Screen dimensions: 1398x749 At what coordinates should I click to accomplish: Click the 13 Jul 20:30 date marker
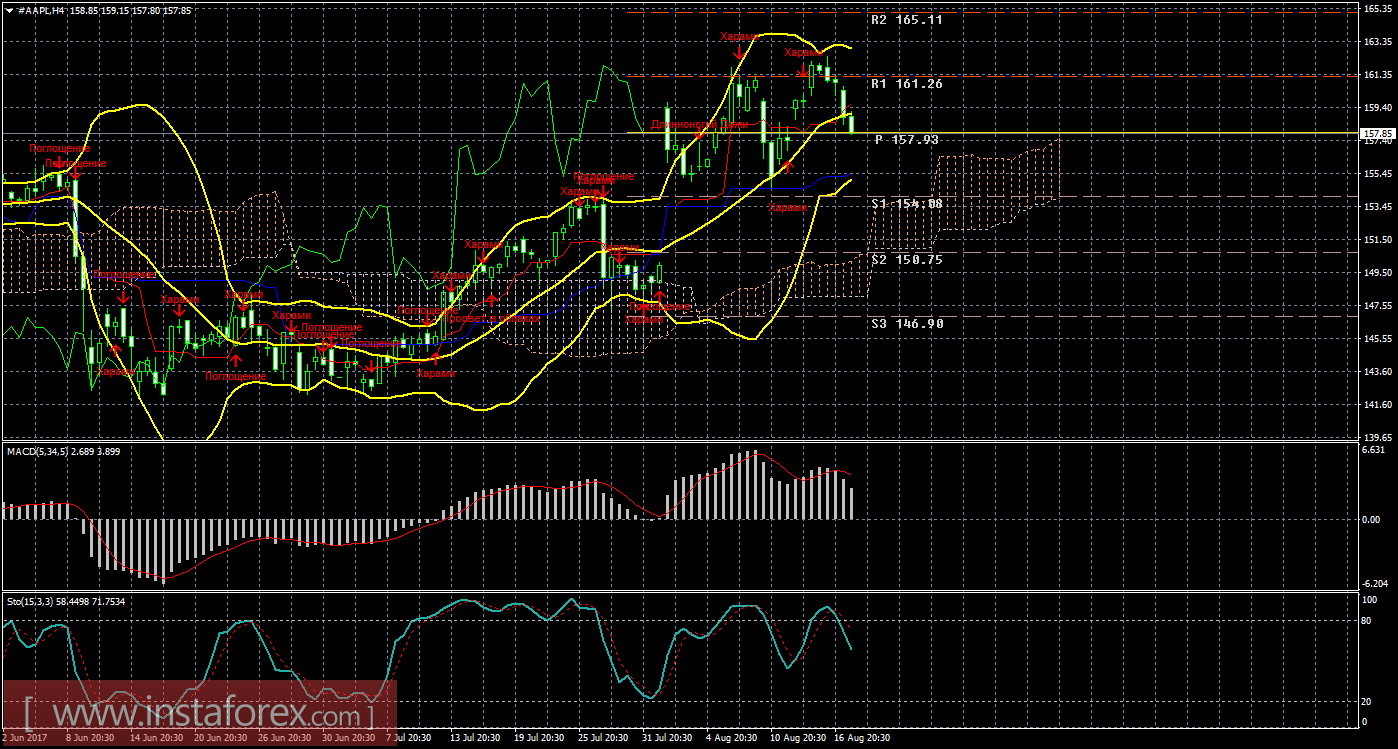point(476,739)
